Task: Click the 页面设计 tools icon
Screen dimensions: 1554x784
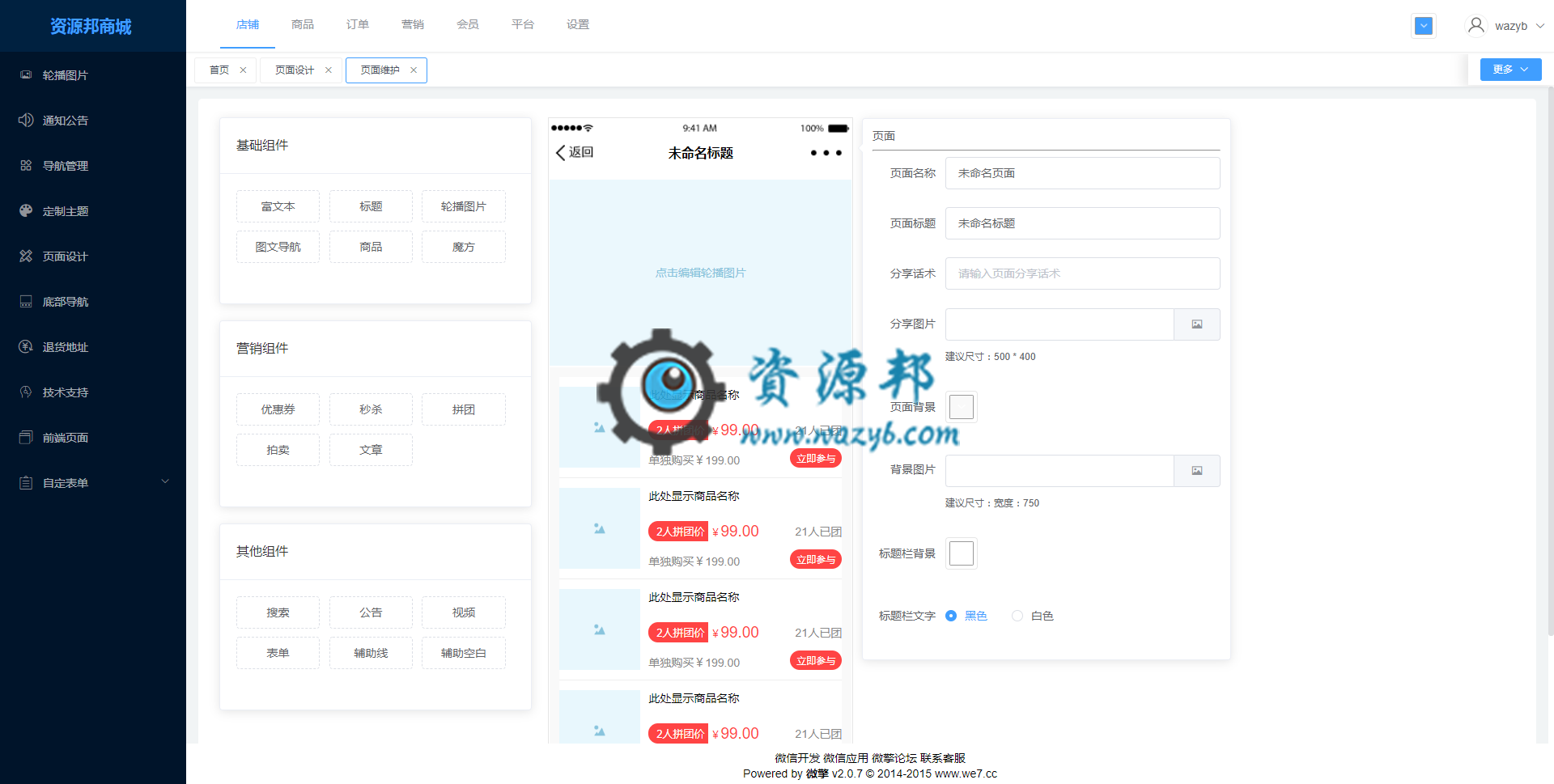Action: click(26, 256)
